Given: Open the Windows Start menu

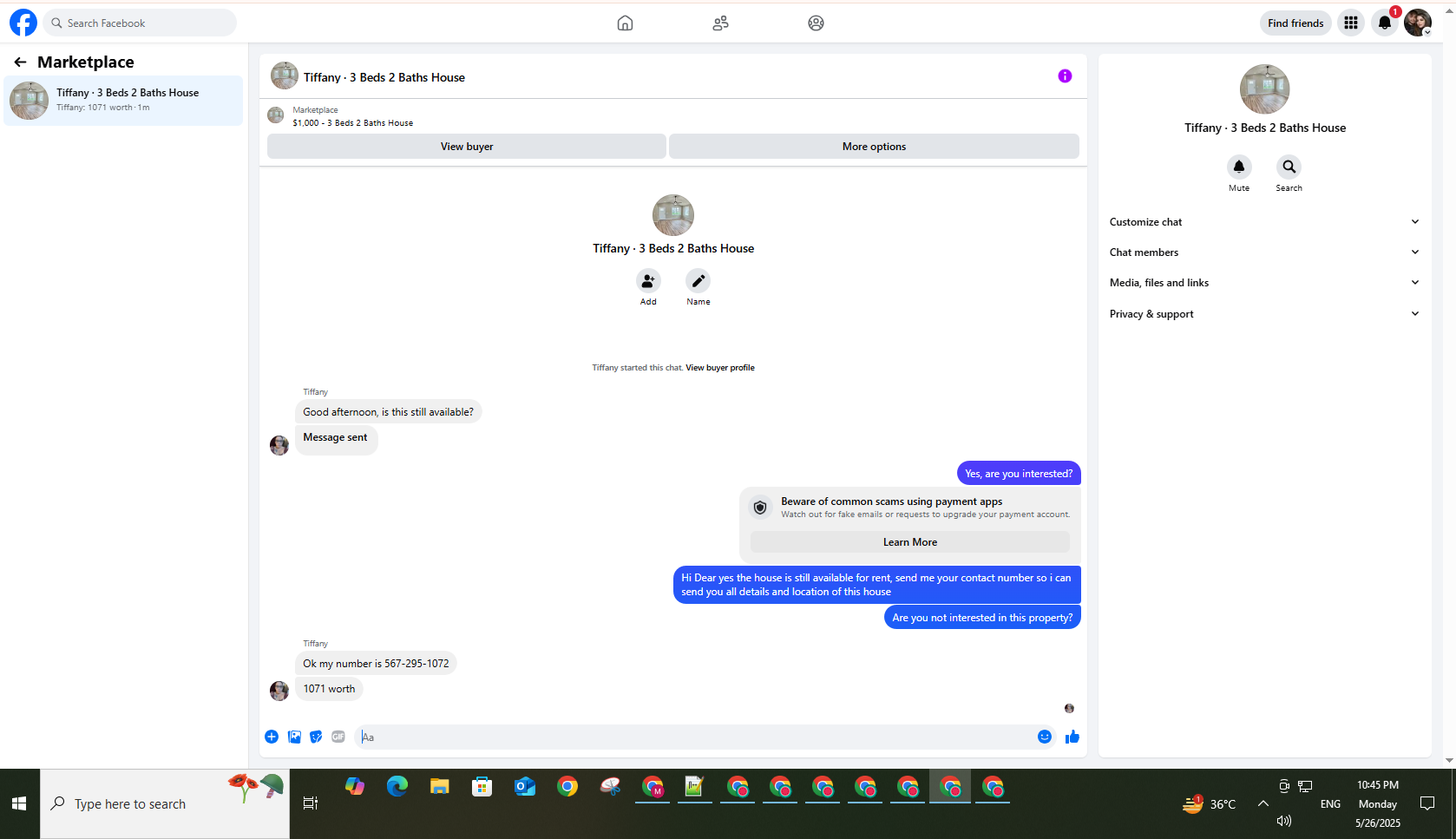Looking at the screenshot, I should tap(19, 803).
